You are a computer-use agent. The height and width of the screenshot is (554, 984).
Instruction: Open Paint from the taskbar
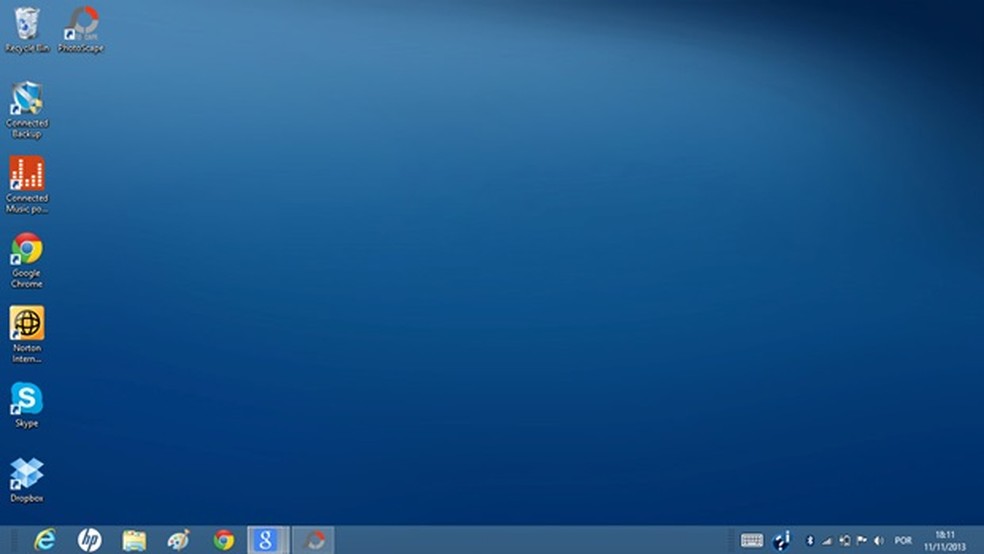(x=179, y=540)
